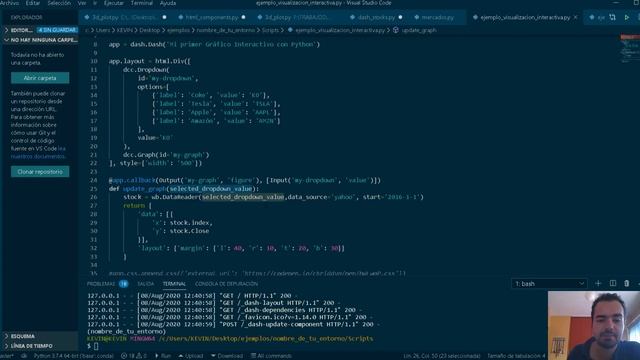Click the POST /_dash-update-component terminal line
Viewport: 640px width, 360px height.
233,324
